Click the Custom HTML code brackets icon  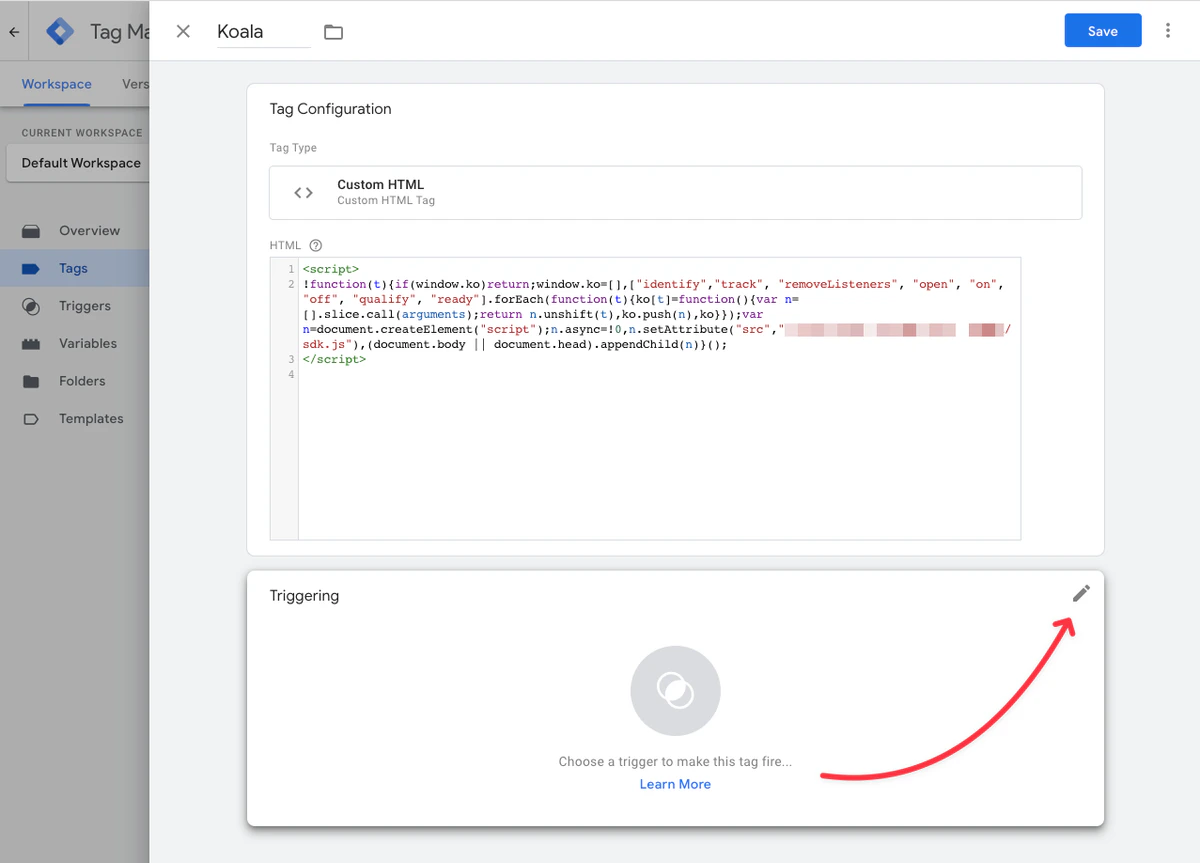pyautogui.click(x=304, y=192)
